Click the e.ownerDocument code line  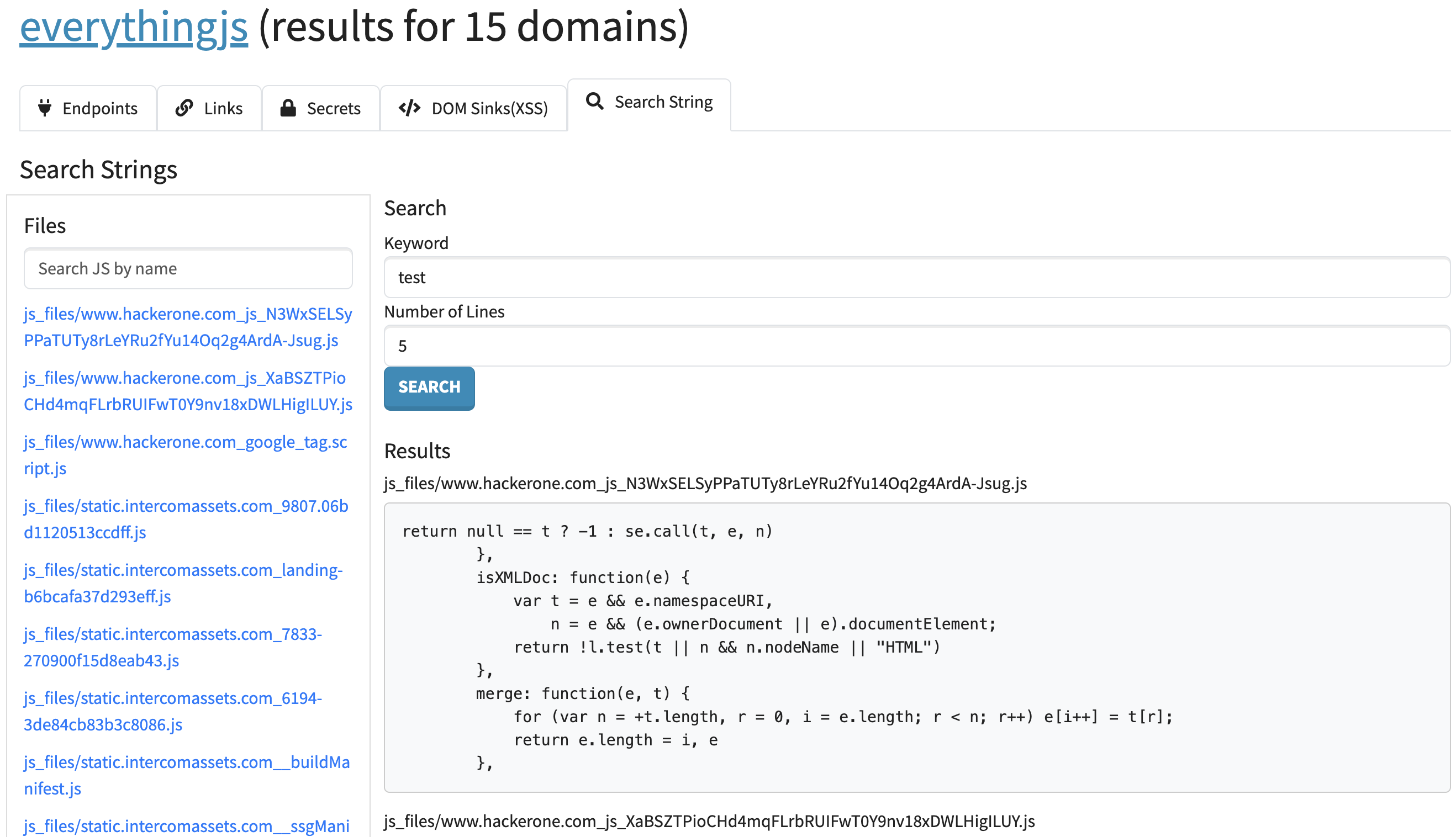773,624
